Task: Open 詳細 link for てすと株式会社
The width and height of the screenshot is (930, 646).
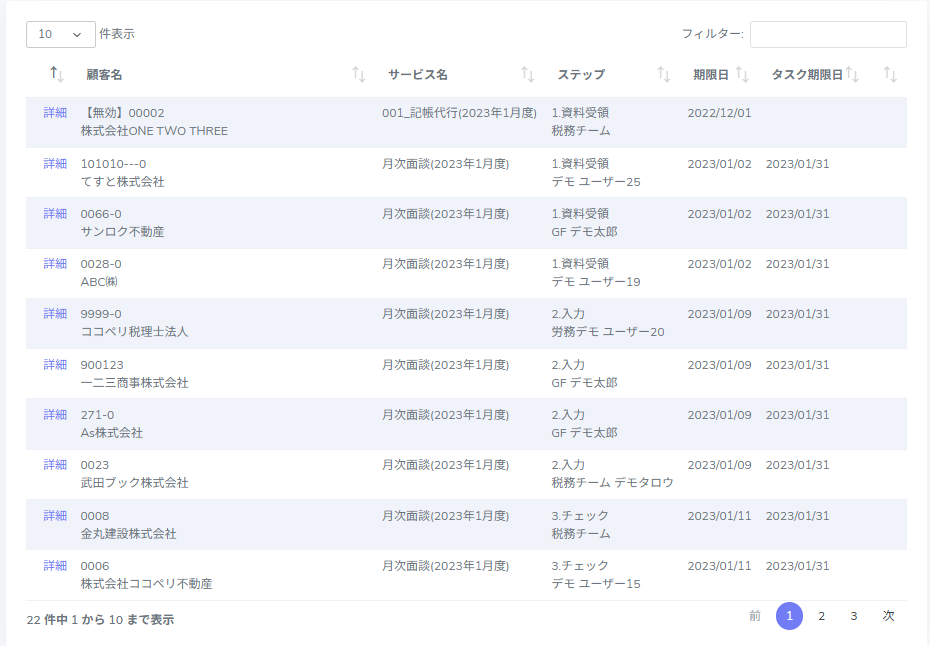Action: click(x=55, y=163)
